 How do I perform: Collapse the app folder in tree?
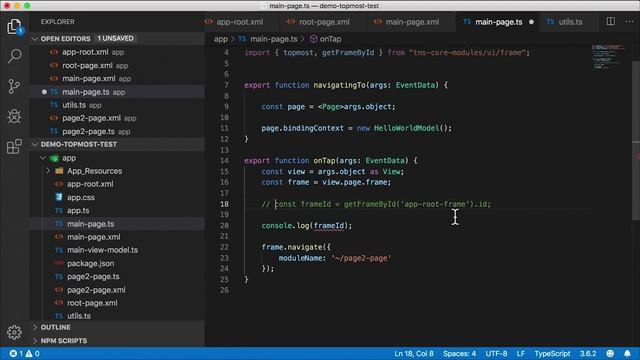43,158
